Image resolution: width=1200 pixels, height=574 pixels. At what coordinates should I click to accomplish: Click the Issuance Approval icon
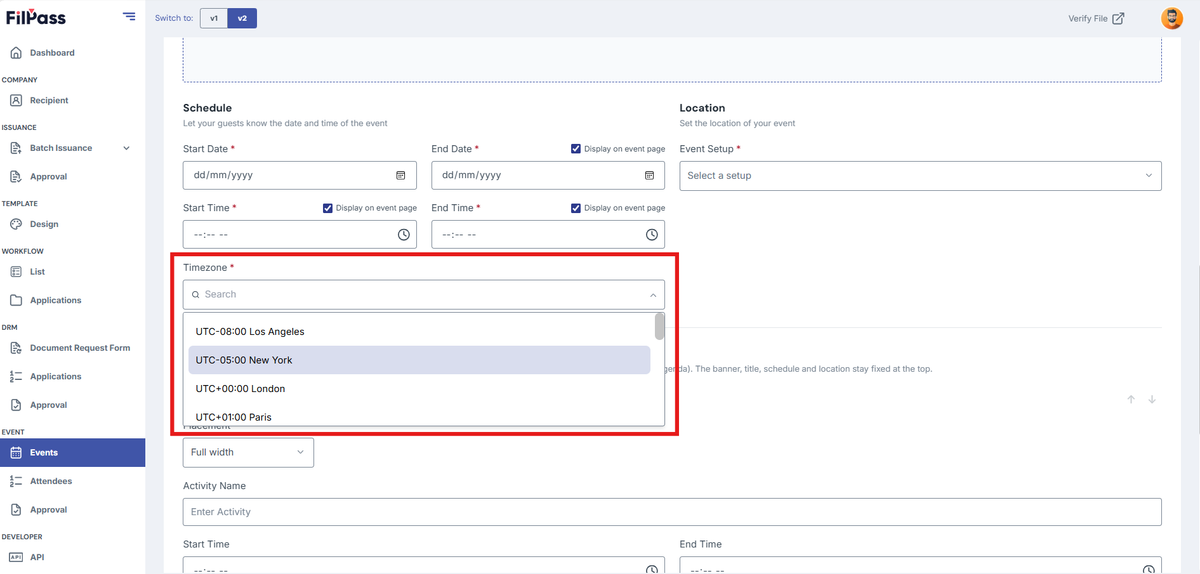[16, 177]
